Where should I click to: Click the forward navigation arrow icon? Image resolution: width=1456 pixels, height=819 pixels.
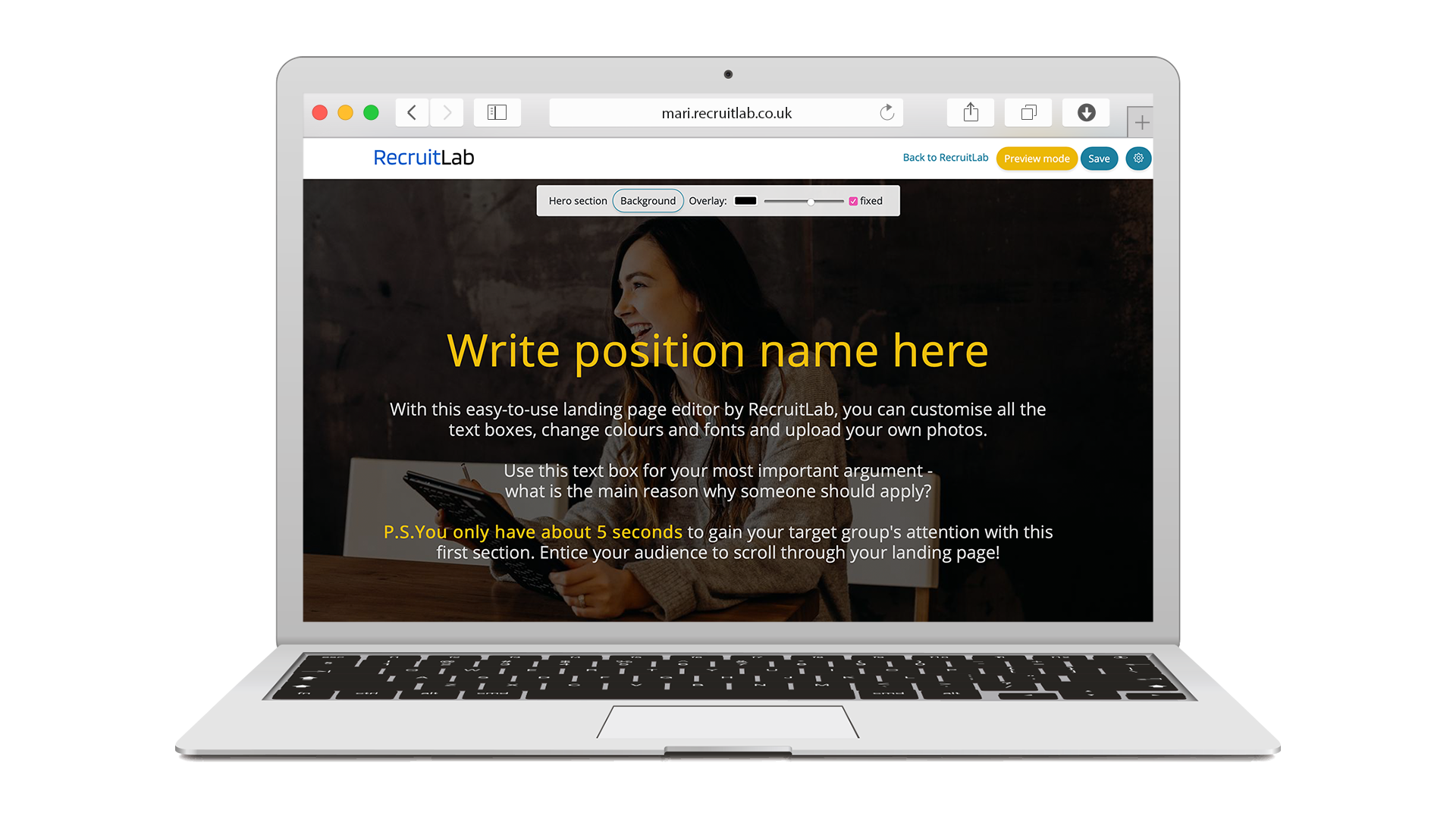tap(447, 111)
